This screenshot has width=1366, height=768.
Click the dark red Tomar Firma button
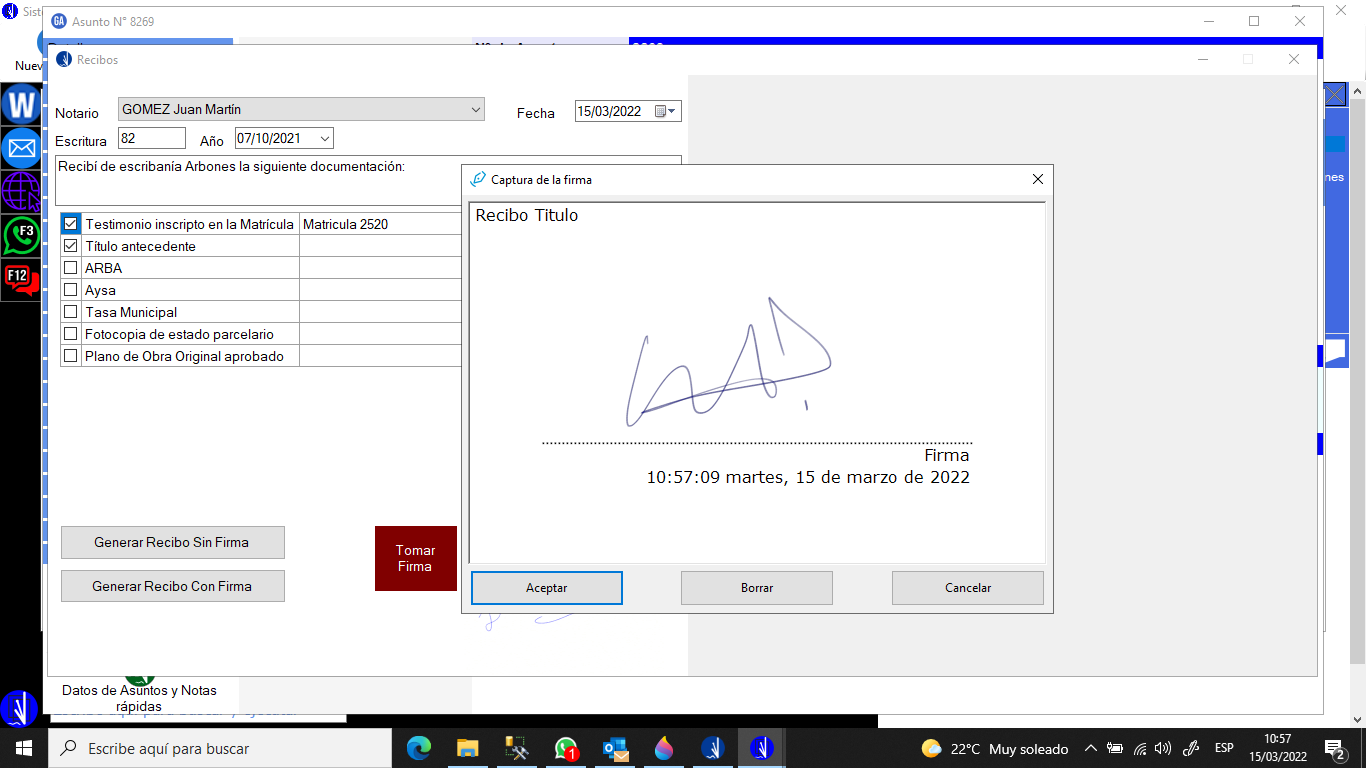pyautogui.click(x=415, y=558)
